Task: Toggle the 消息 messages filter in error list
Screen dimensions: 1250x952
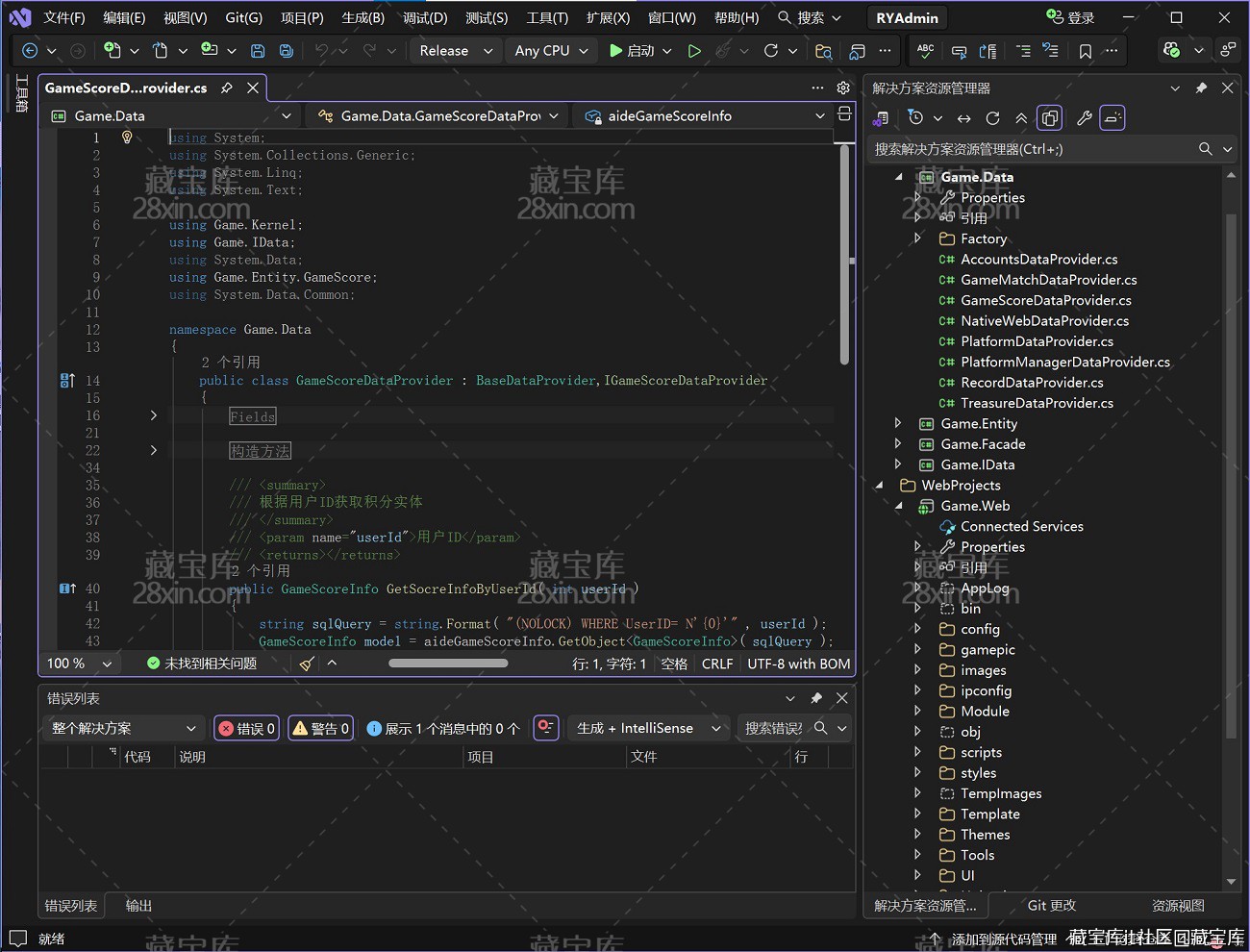Action: coord(442,729)
